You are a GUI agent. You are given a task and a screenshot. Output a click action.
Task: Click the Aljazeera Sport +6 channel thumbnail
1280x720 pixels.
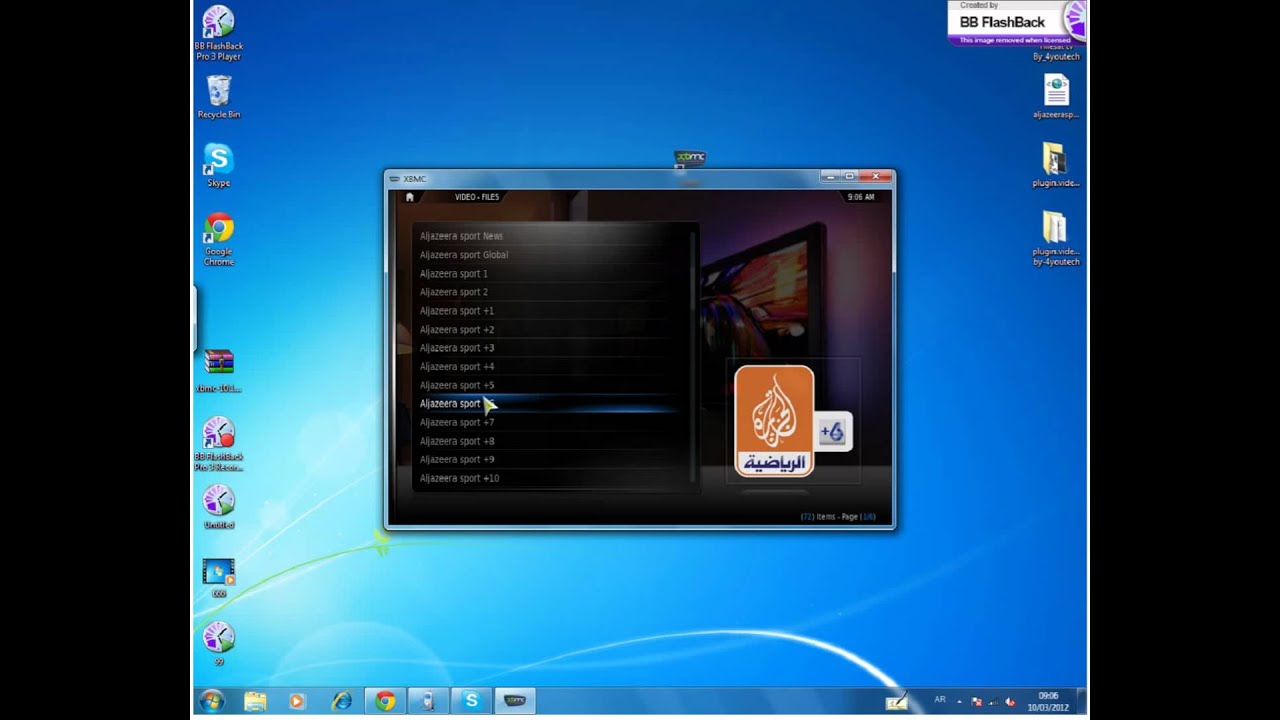(793, 421)
